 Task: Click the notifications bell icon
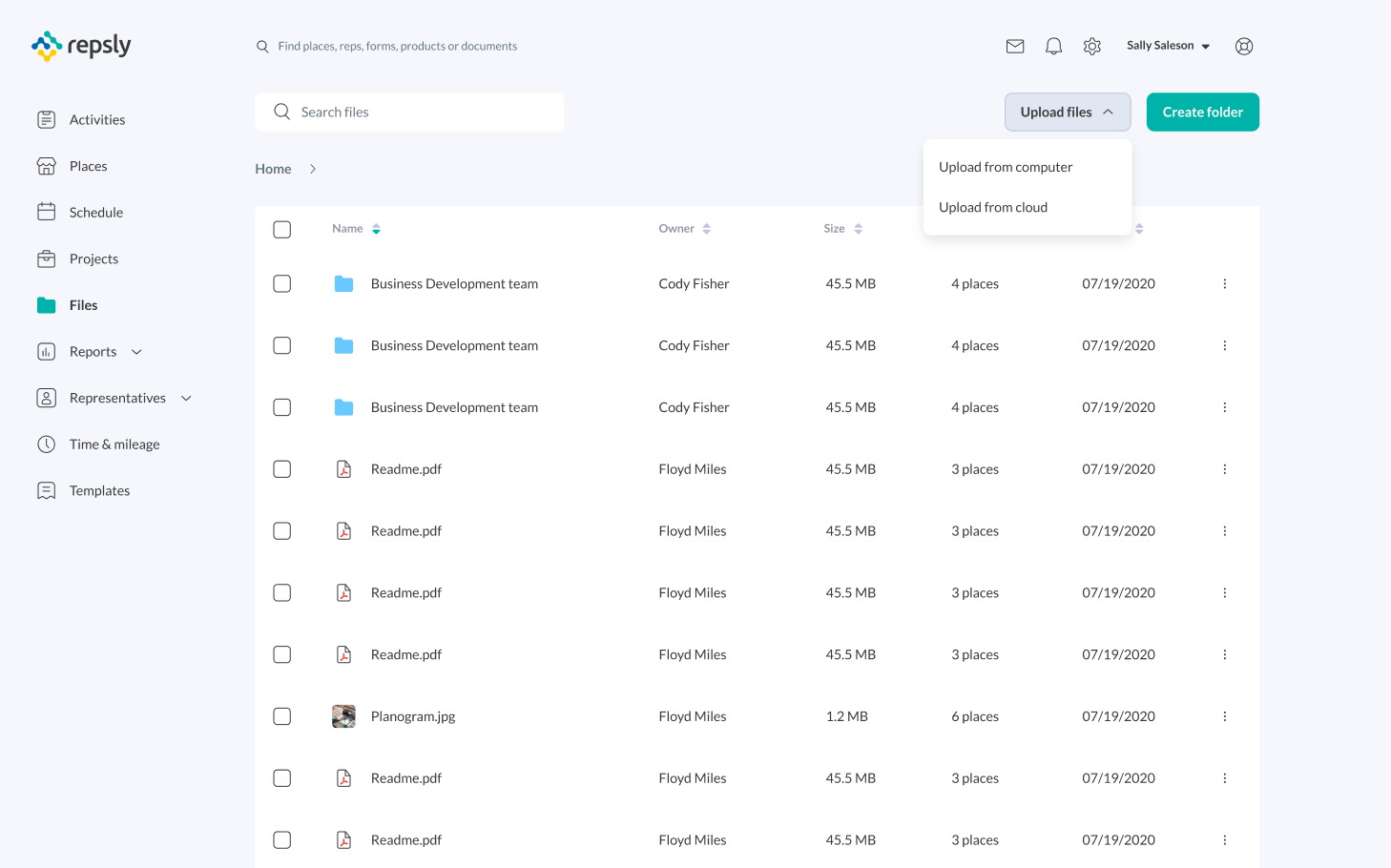tap(1053, 46)
